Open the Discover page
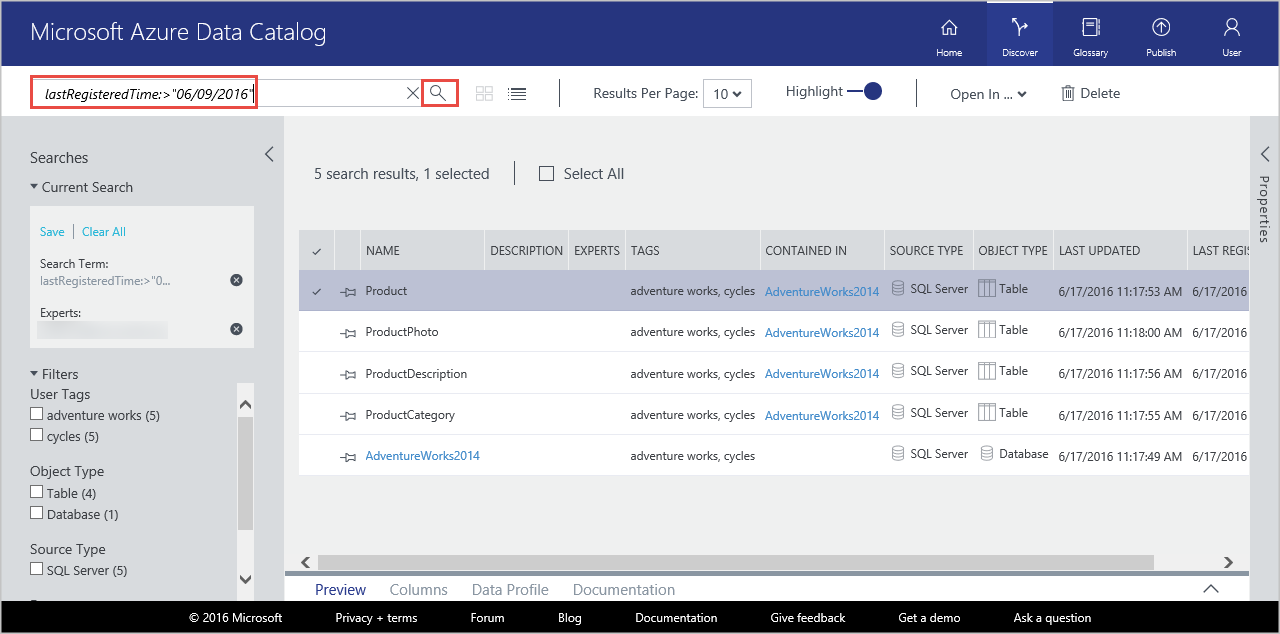The width and height of the screenshot is (1280, 634). 1019,33
